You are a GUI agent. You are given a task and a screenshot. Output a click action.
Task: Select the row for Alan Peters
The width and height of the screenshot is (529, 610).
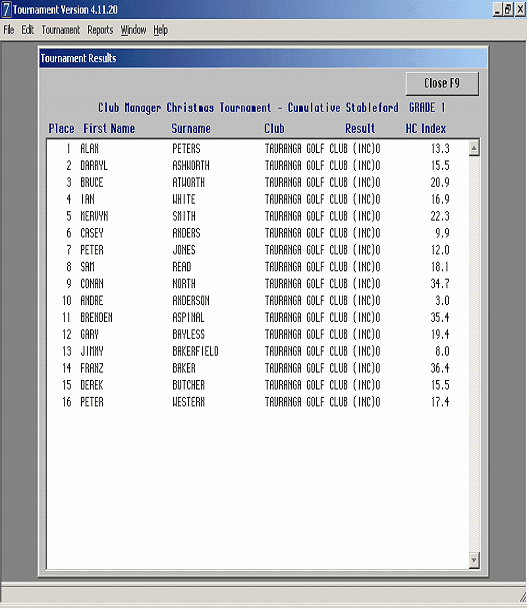257,149
